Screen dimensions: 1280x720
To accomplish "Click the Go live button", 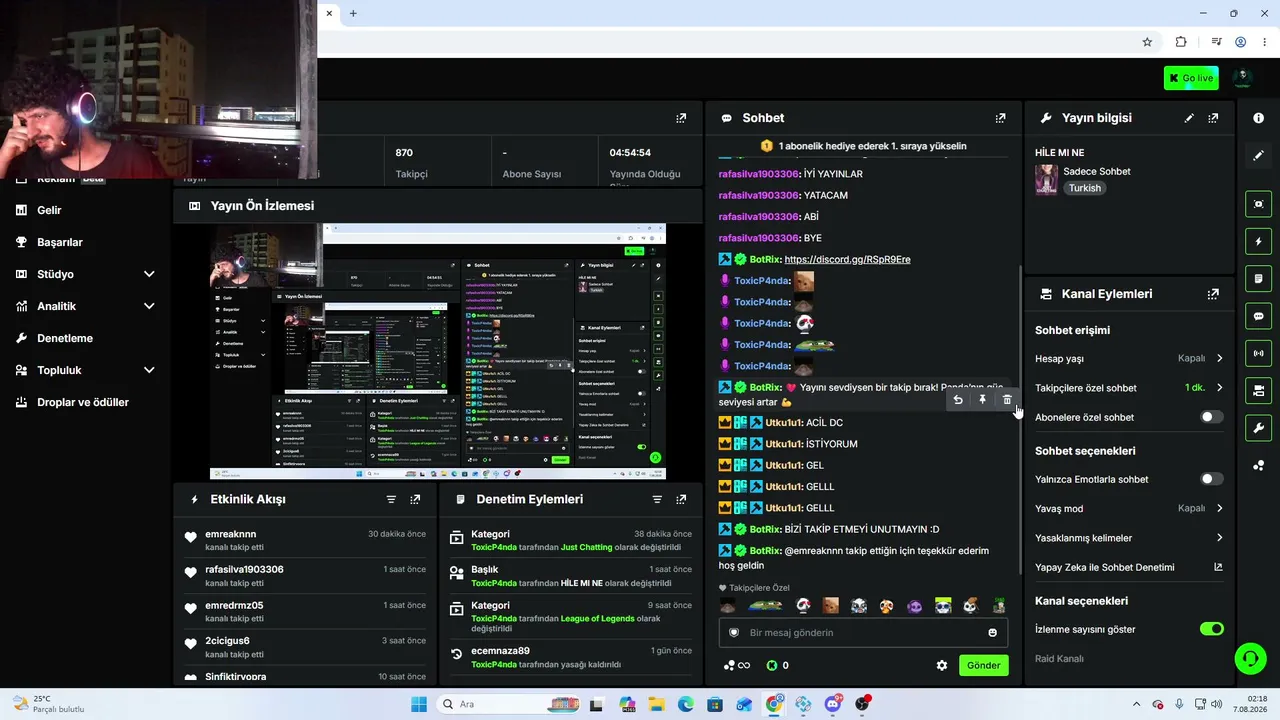I will [1191, 78].
